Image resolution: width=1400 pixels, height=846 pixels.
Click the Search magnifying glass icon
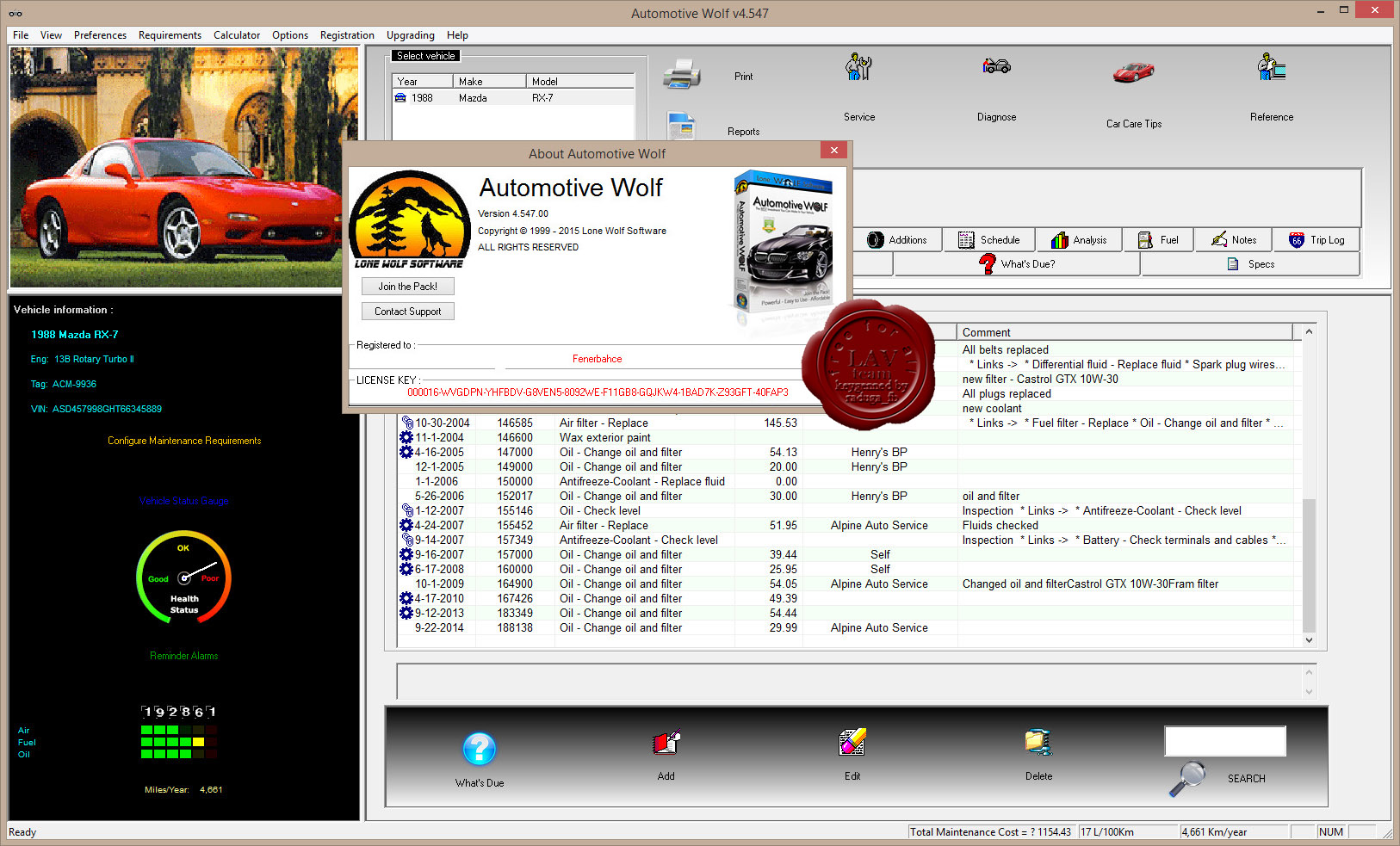1187,779
